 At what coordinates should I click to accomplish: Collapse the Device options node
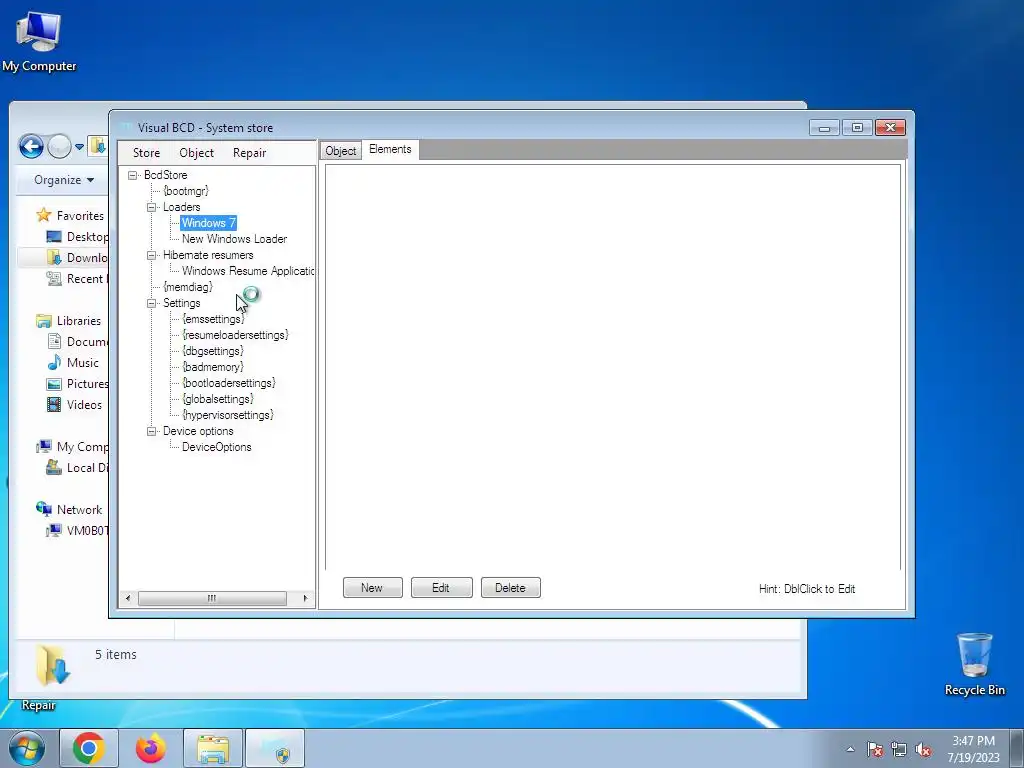(x=152, y=431)
